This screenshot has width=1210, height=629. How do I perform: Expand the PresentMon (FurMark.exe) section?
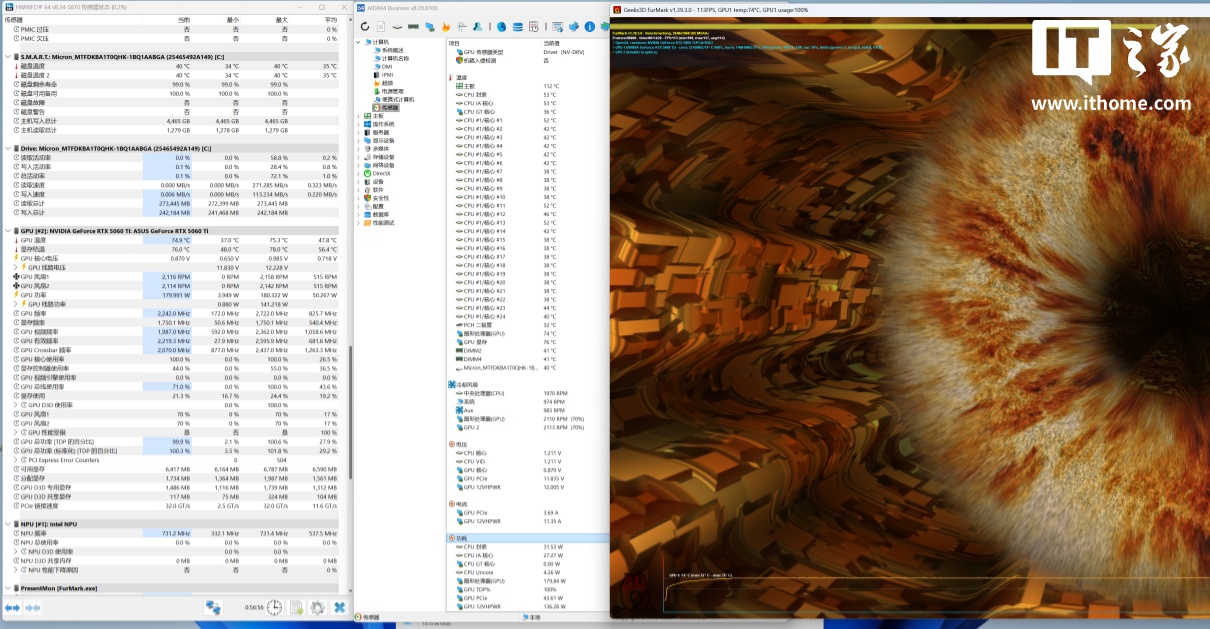pyautogui.click(x=6, y=588)
